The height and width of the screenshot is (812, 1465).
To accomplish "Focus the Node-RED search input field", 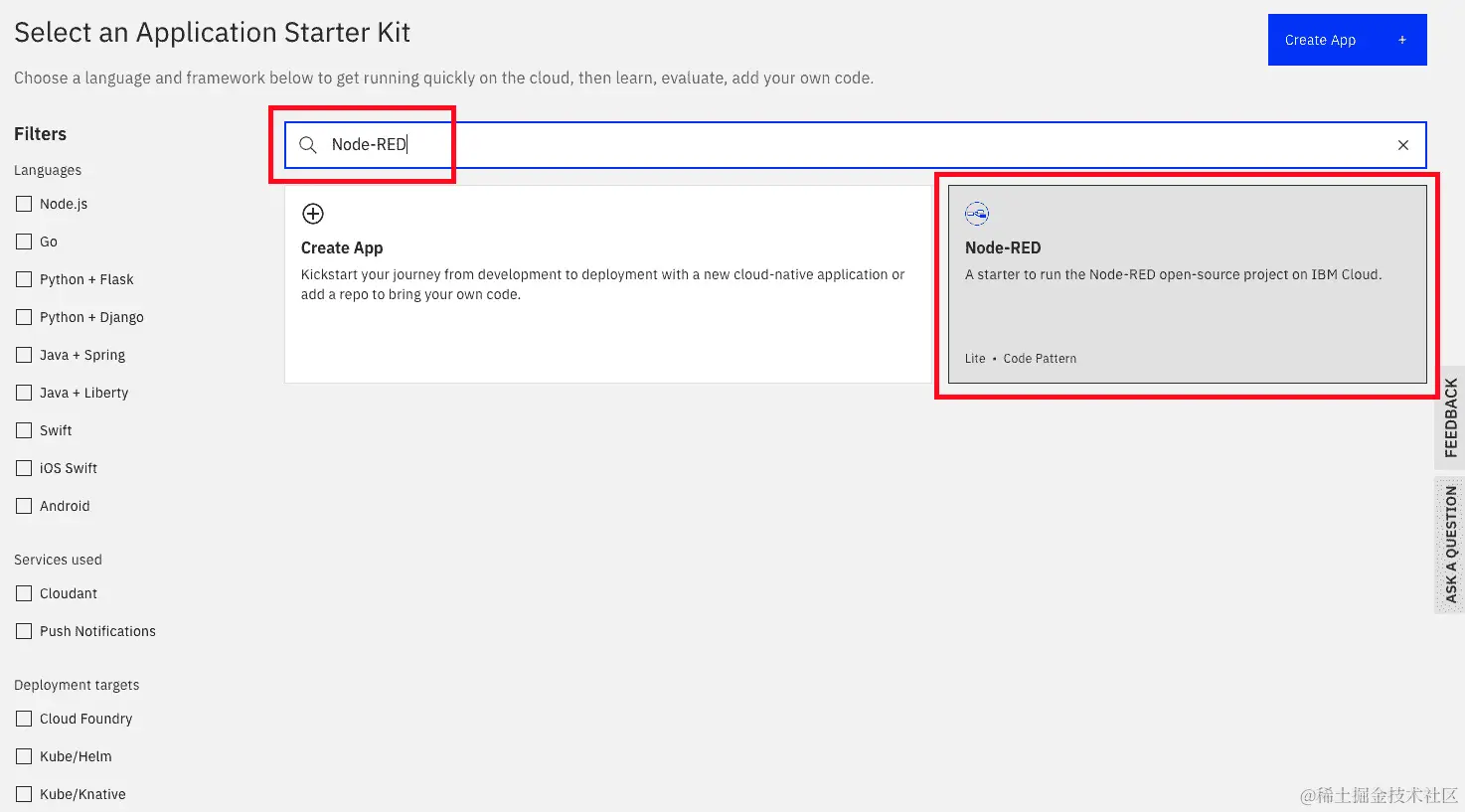I will coord(856,145).
